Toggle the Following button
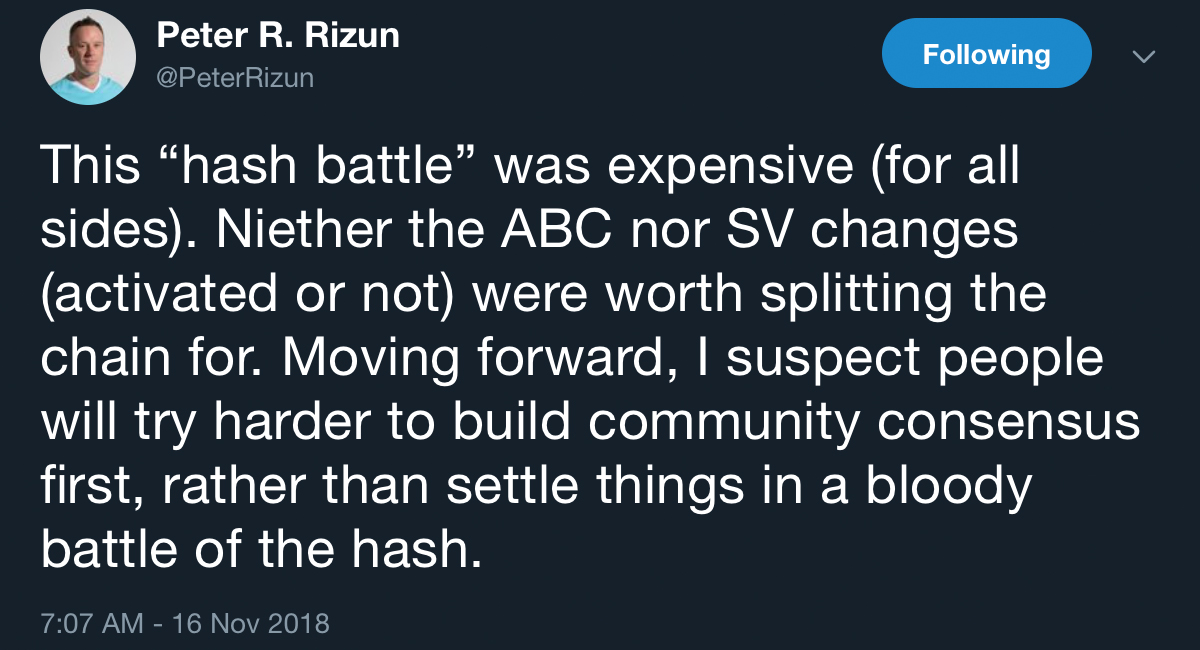1200x650 pixels. coord(986,54)
